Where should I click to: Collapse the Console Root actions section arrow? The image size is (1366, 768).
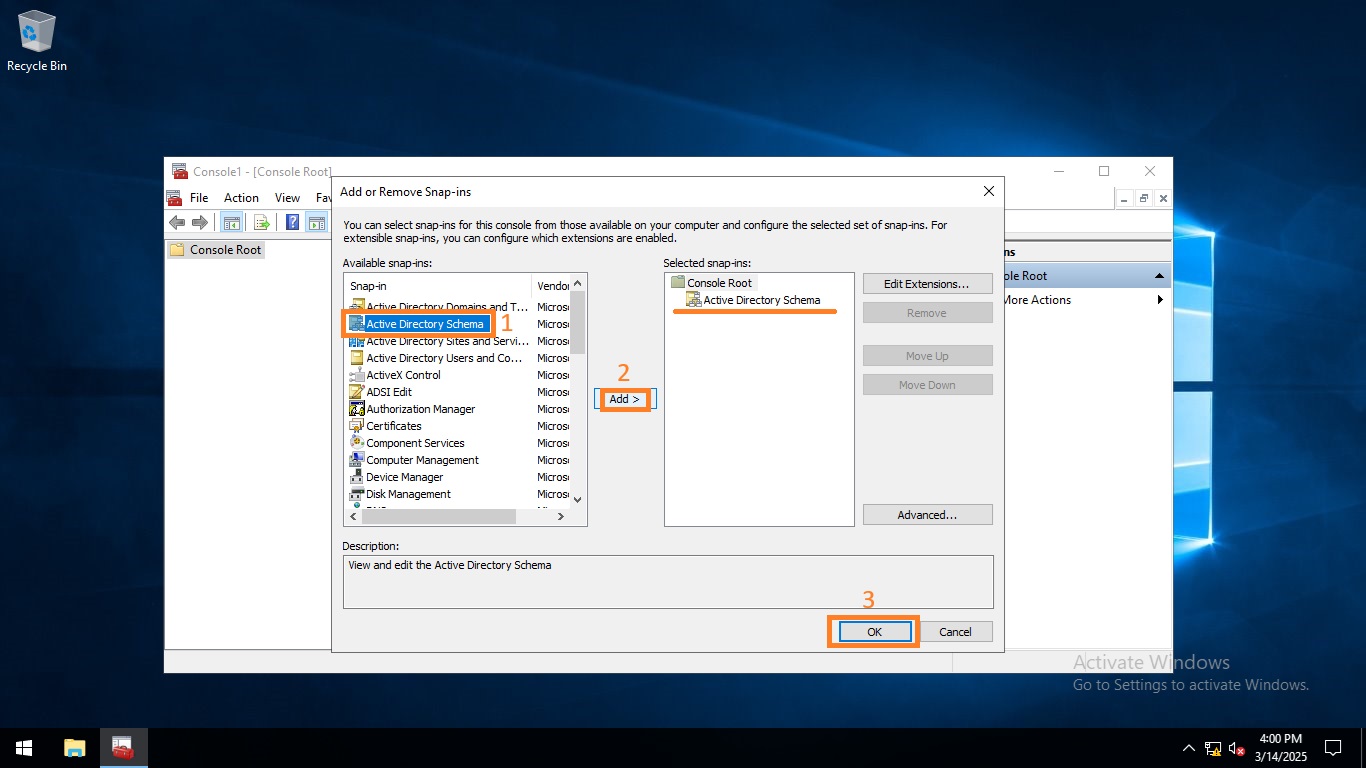[x=1159, y=276]
